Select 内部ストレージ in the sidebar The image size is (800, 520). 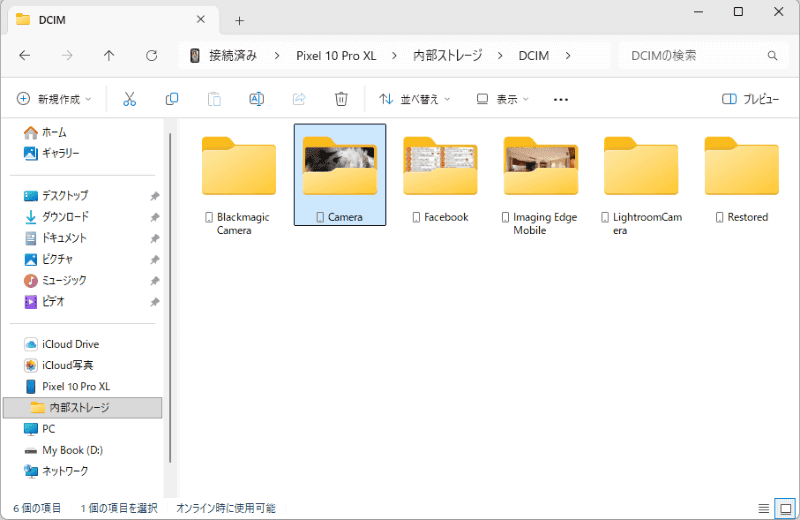pyautogui.click(x=83, y=408)
